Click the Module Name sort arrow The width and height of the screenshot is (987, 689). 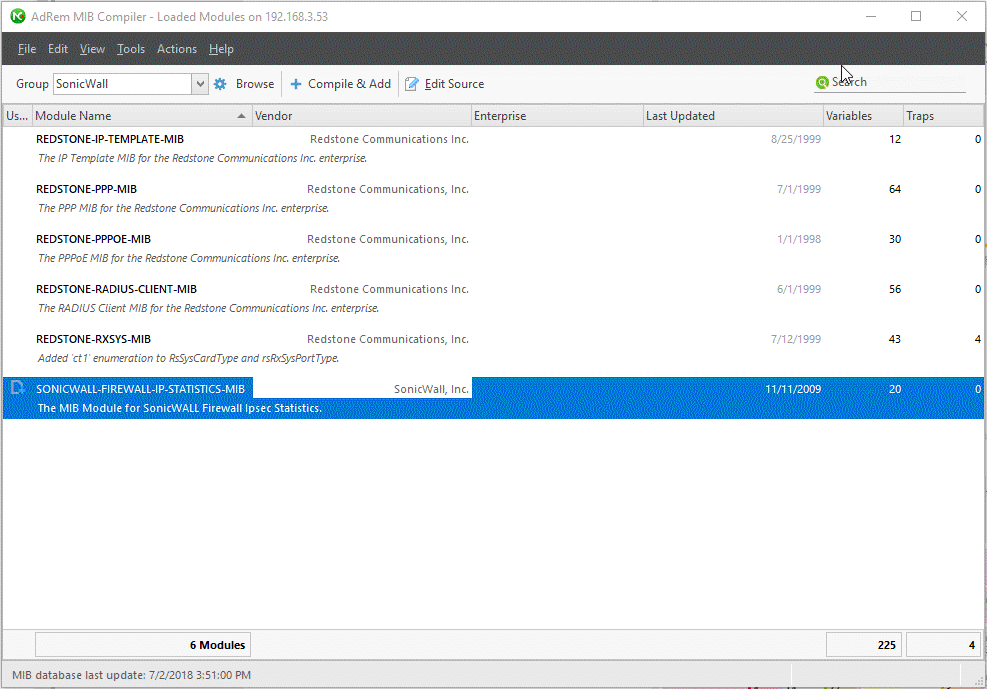pyautogui.click(x=241, y=116)
